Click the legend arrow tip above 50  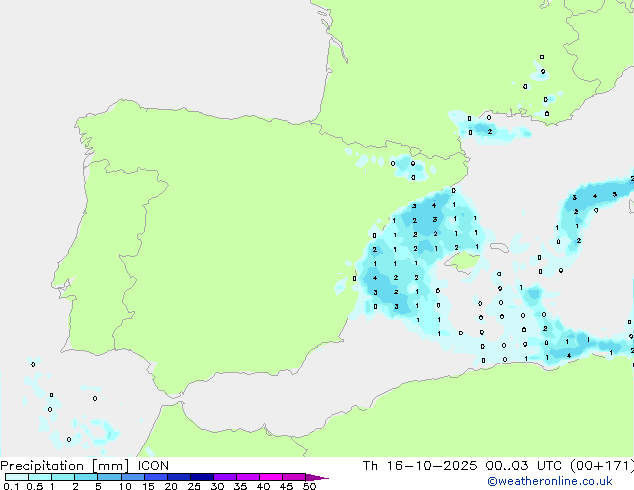pyautogui.click(x=317, y=477)
